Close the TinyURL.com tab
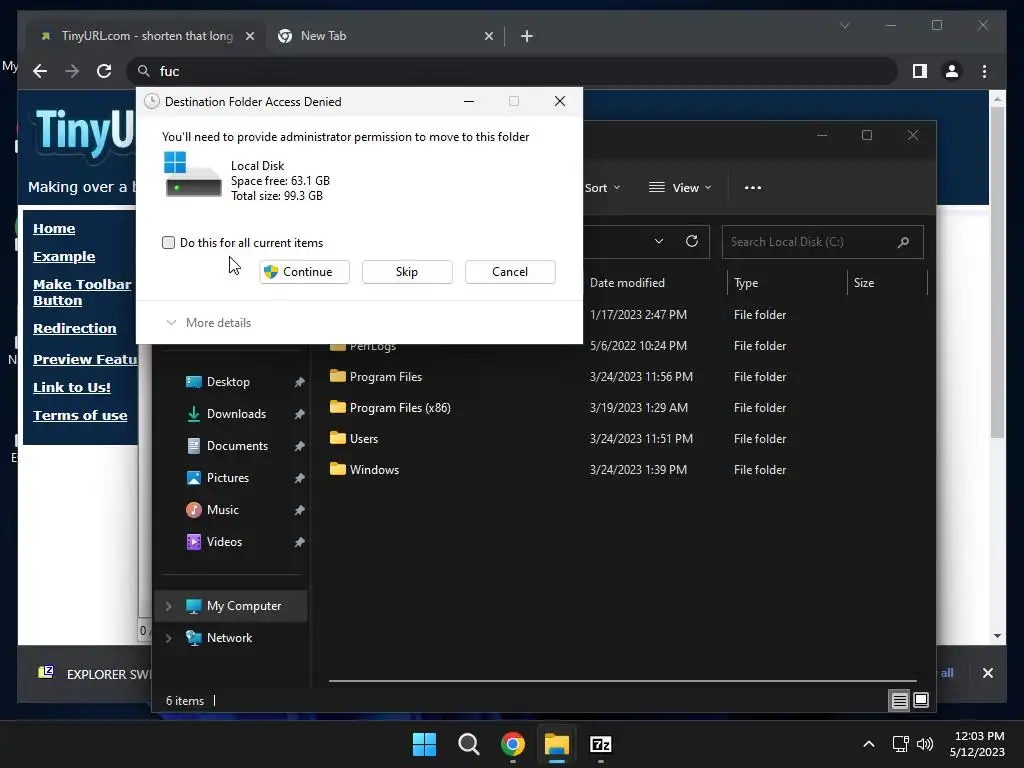The height and width of the screenshot is (768, 1024). coord(249,36)
